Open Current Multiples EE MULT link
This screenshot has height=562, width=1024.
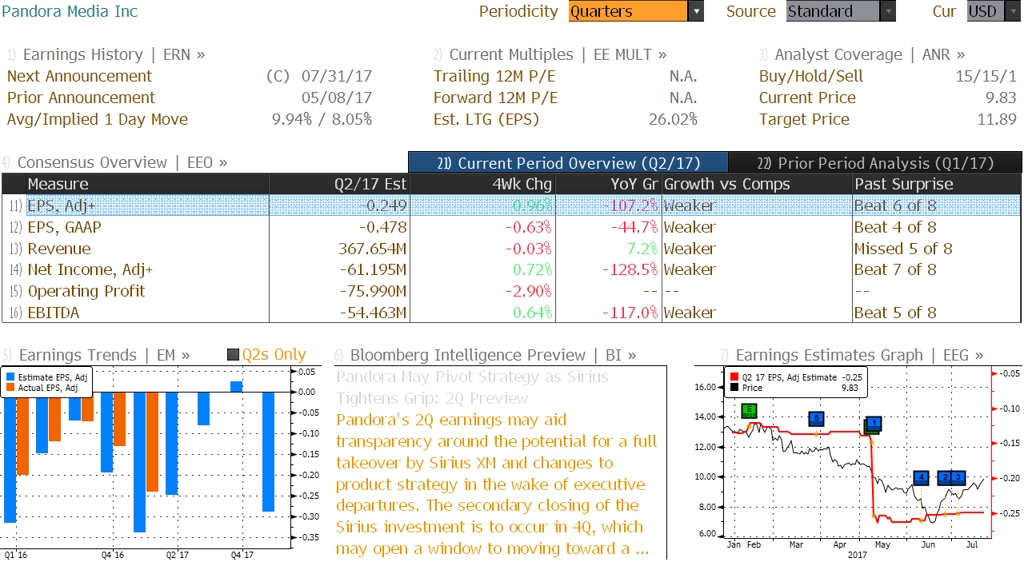[558, 54]
